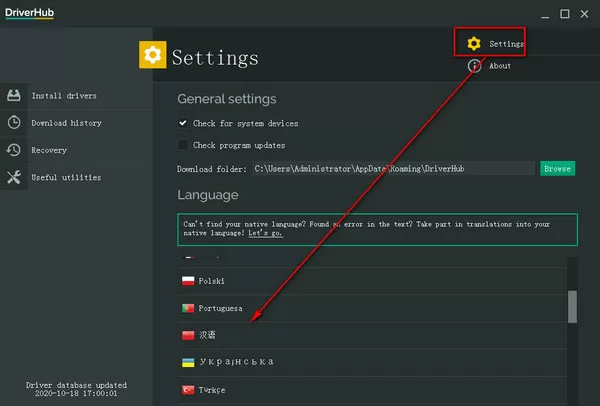Select Українська language
This screenshot has height=406, width=600.
pos(372,362)
